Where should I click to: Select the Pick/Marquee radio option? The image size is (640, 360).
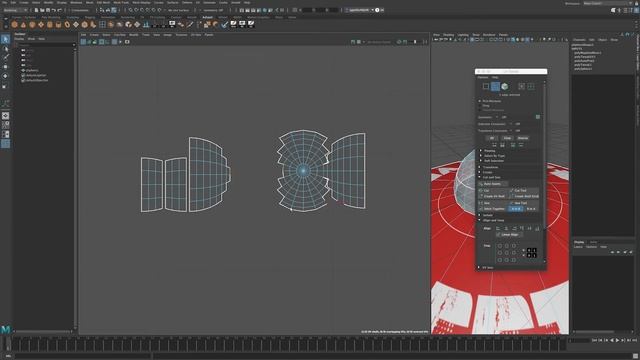coord(480,101)
